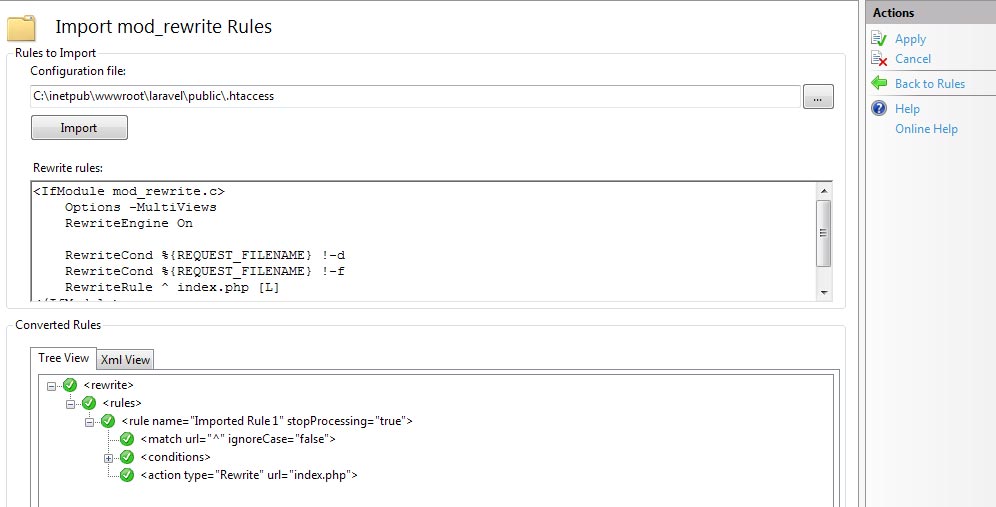Screen dimensions: 996x507
Task: Click the Import button
Action: [79, 128]
